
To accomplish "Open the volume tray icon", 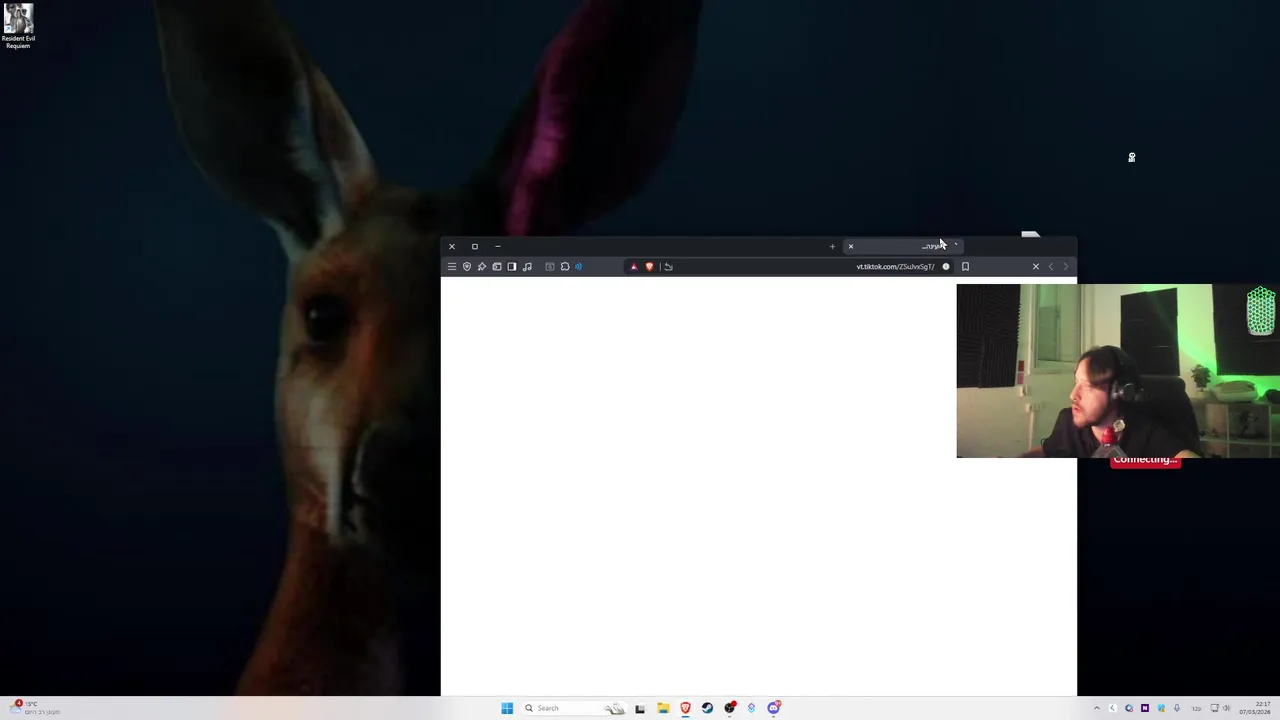I will (x=1227, y=708).
